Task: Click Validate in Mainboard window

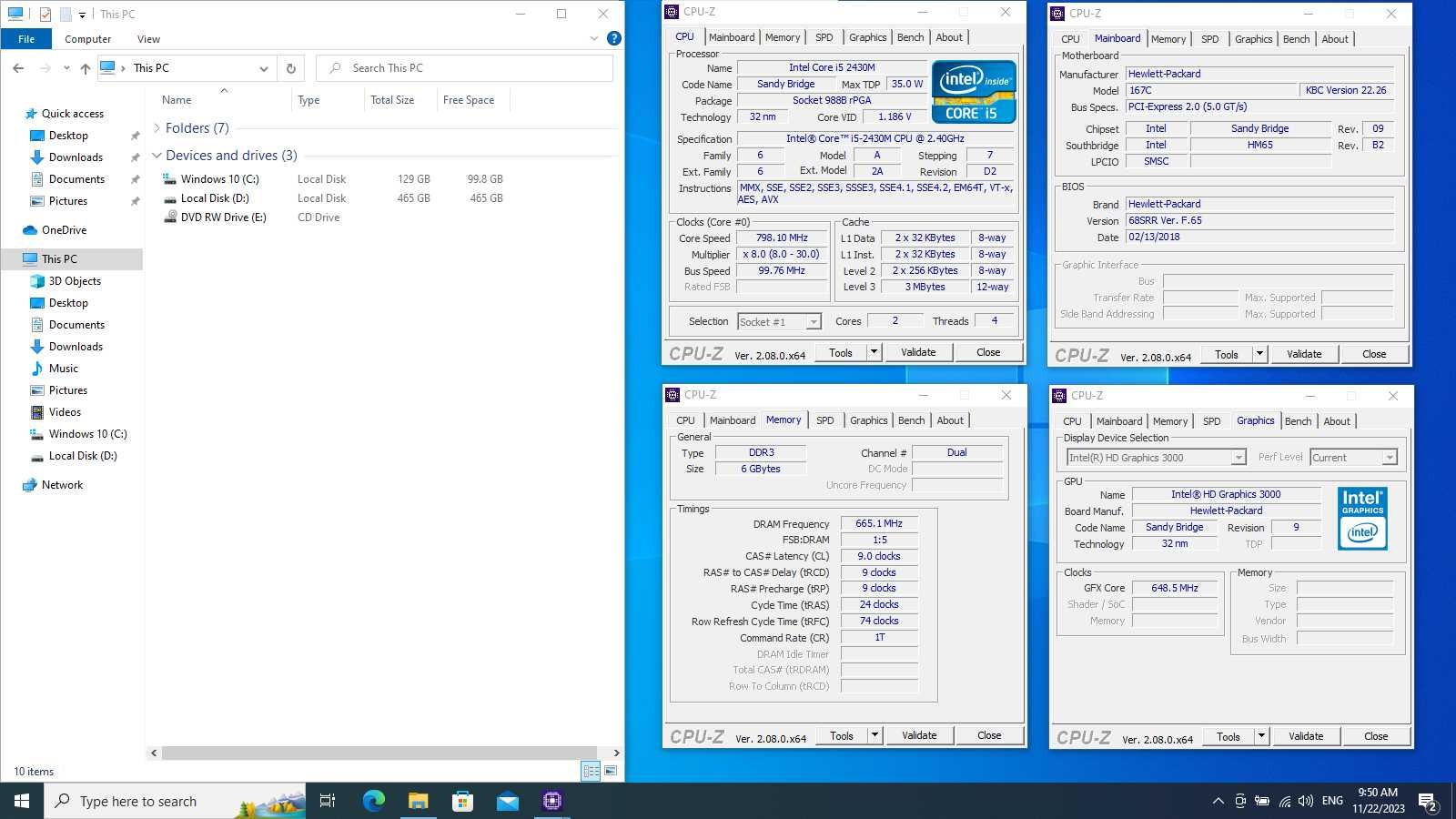Action: (1304, 354)
